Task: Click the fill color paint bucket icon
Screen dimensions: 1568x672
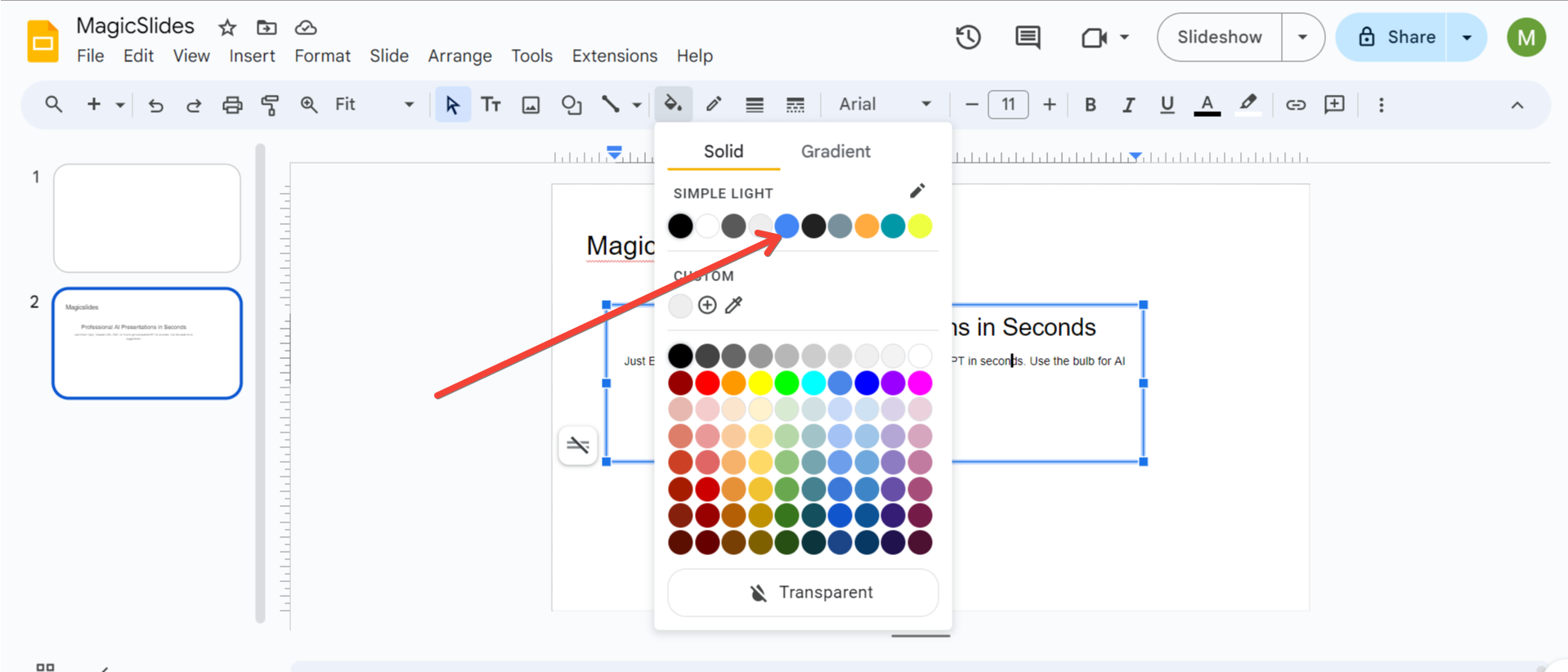Action: pos(673,104)
